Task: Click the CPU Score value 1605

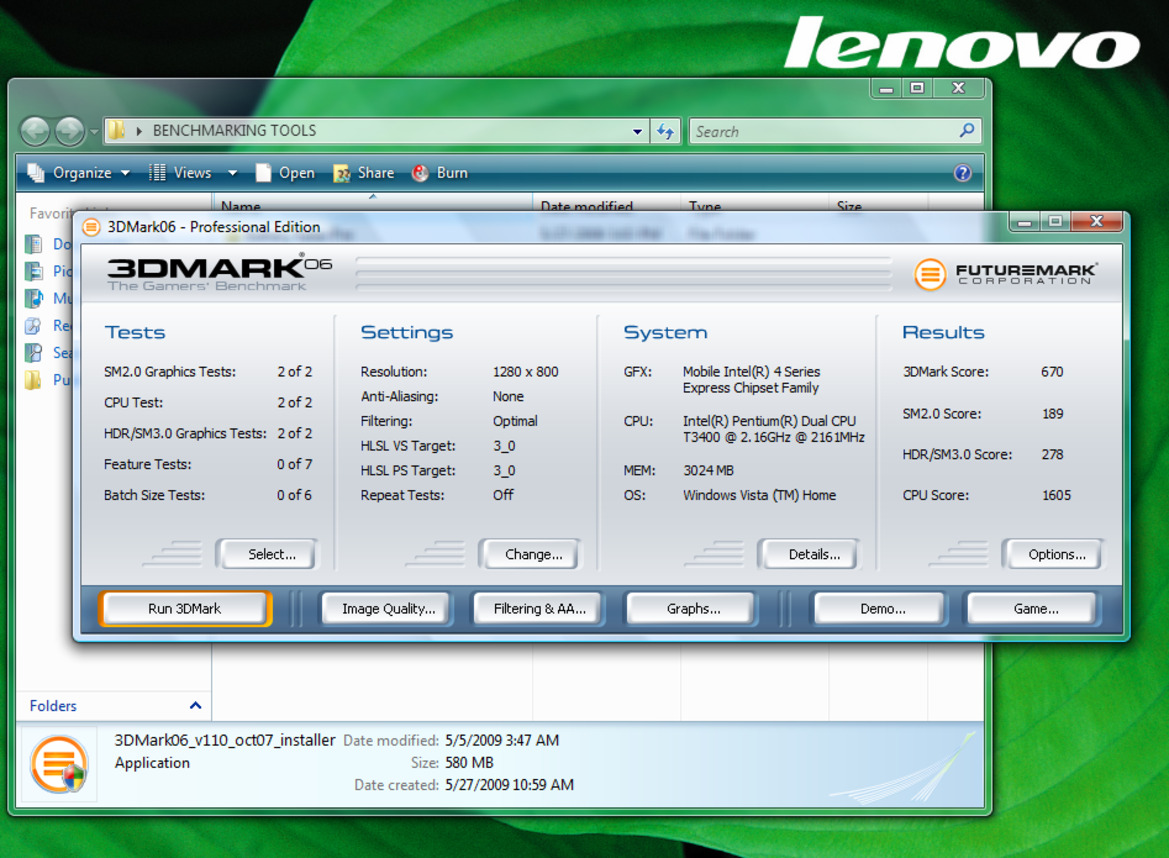Action: coord(1056,495)
